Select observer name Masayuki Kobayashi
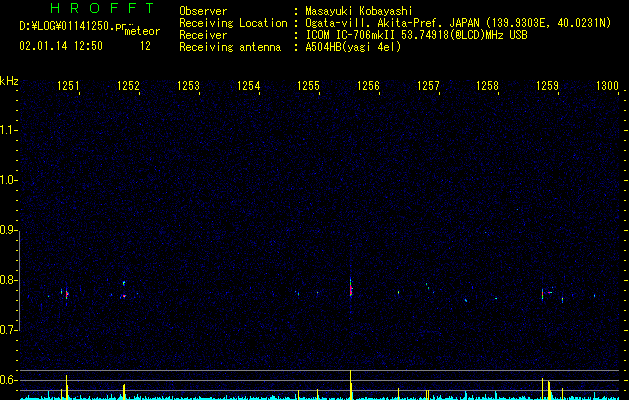Screen dimensions: 629x400 pos(359,11)
